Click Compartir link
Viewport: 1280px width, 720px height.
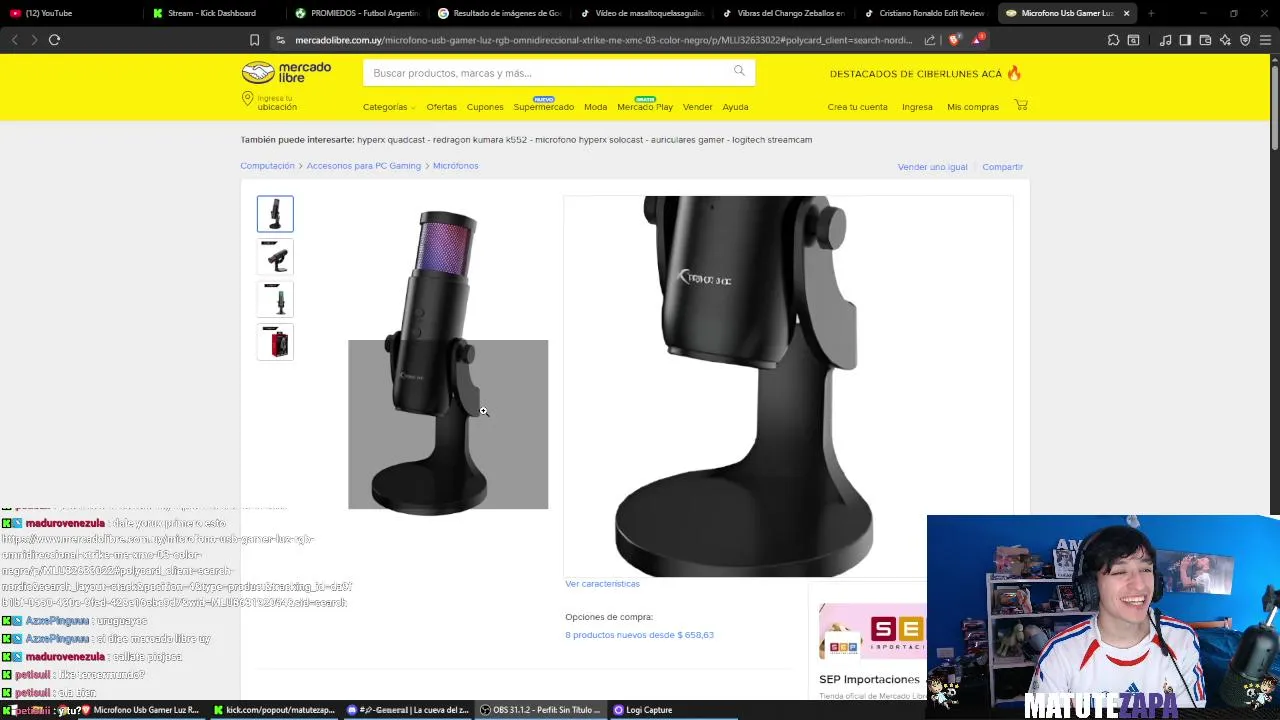point(1002,167)
